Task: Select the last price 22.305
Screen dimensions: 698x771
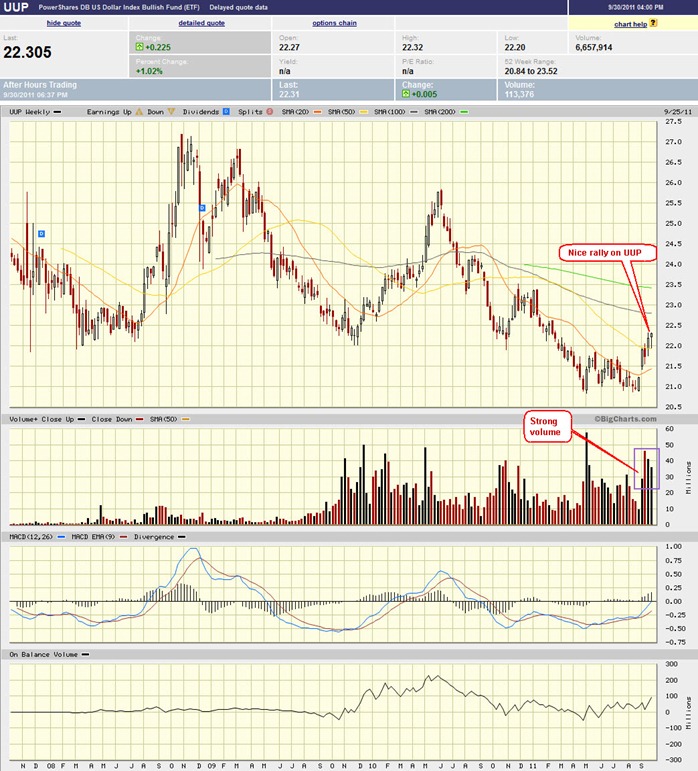Action: click(28, 52)
